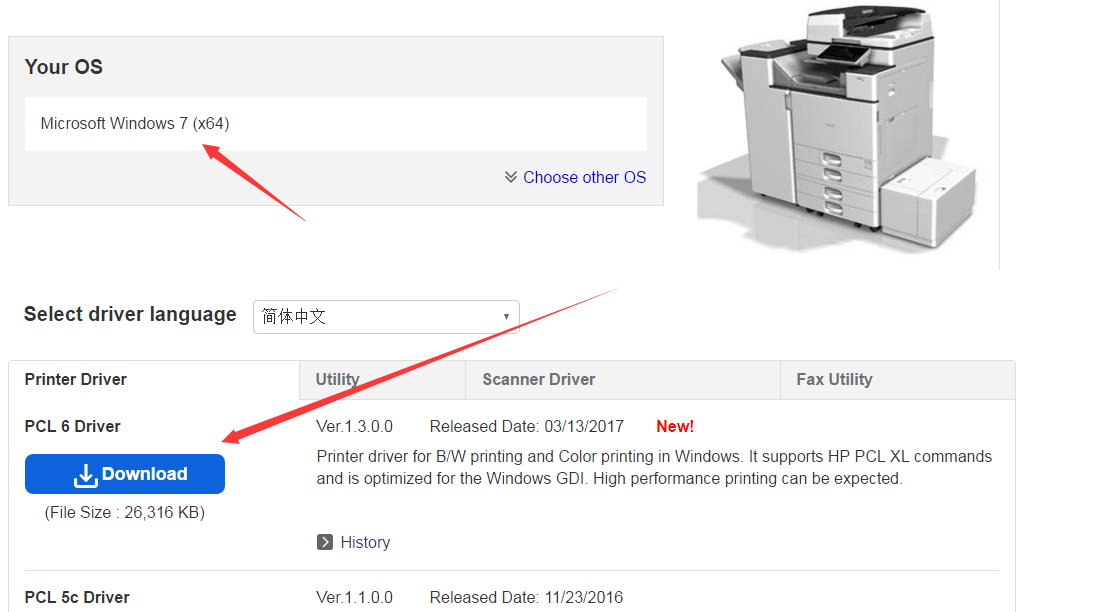
Task: Click the PCL 6 Driver heading
Action: [x=72, y=426]
